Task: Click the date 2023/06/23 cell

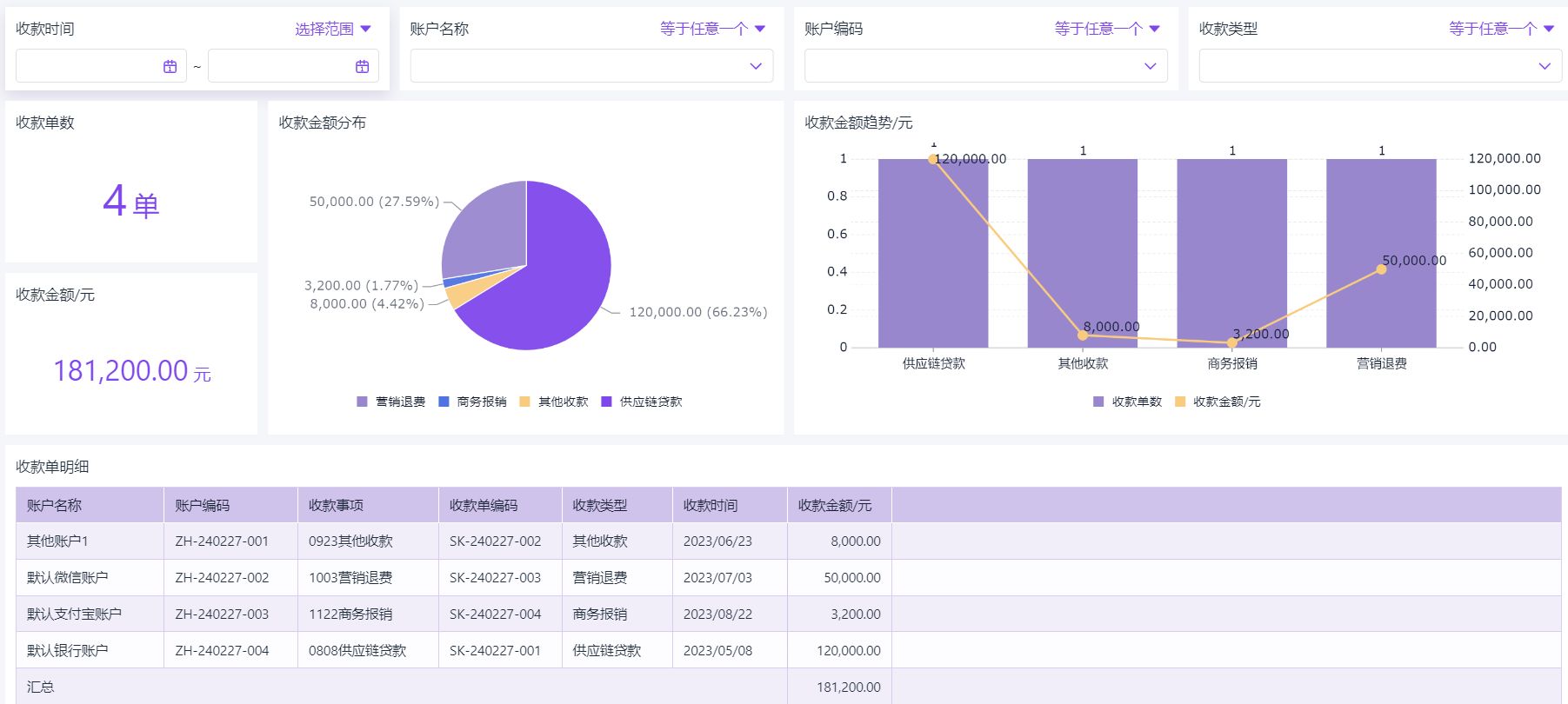Action: 730,541
